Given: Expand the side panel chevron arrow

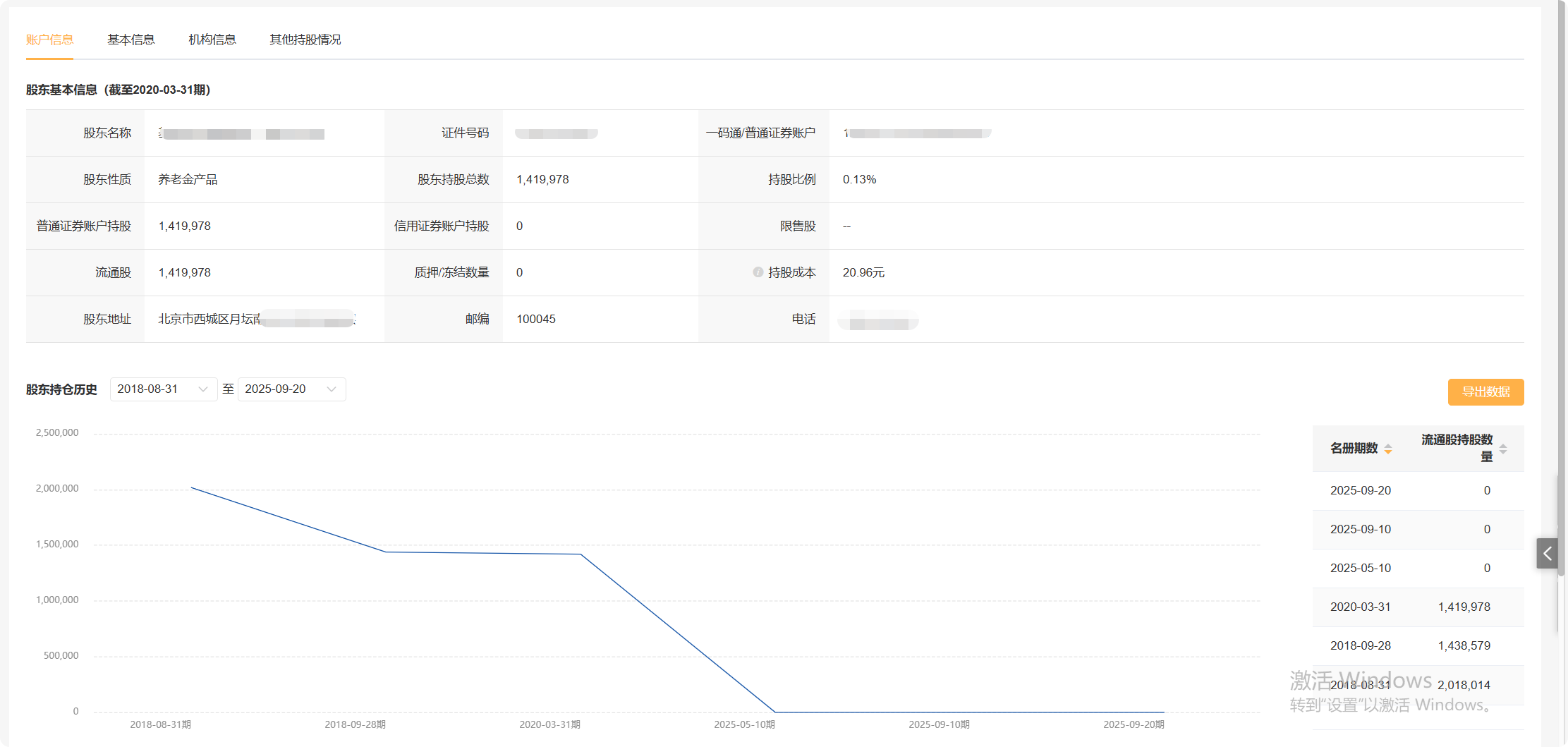Looking at the screenshot, I should 1548,554.
